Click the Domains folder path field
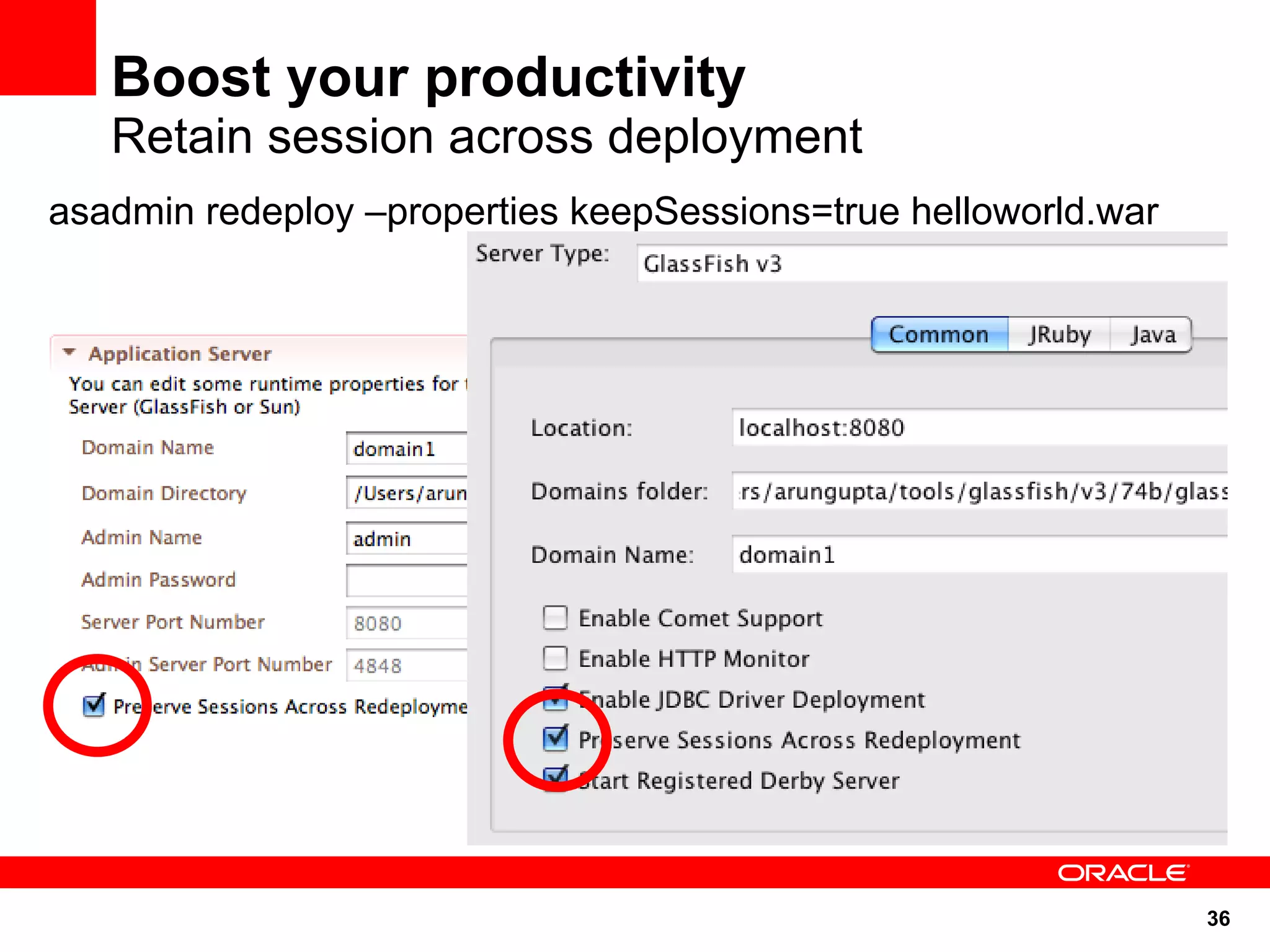 [x=979, y=491]
